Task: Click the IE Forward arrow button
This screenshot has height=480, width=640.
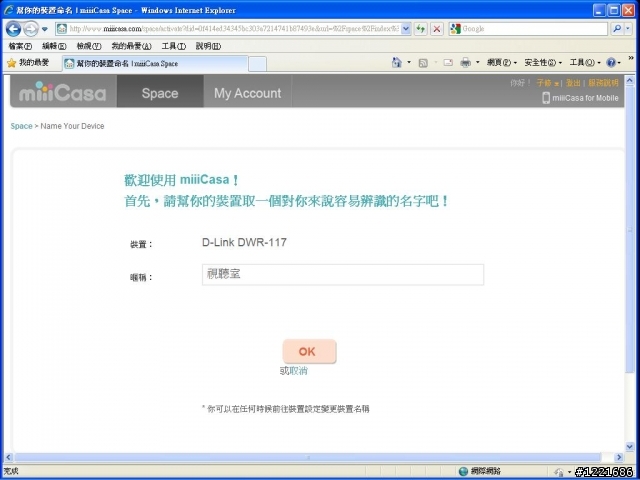Action: click(x=31, y=29)
